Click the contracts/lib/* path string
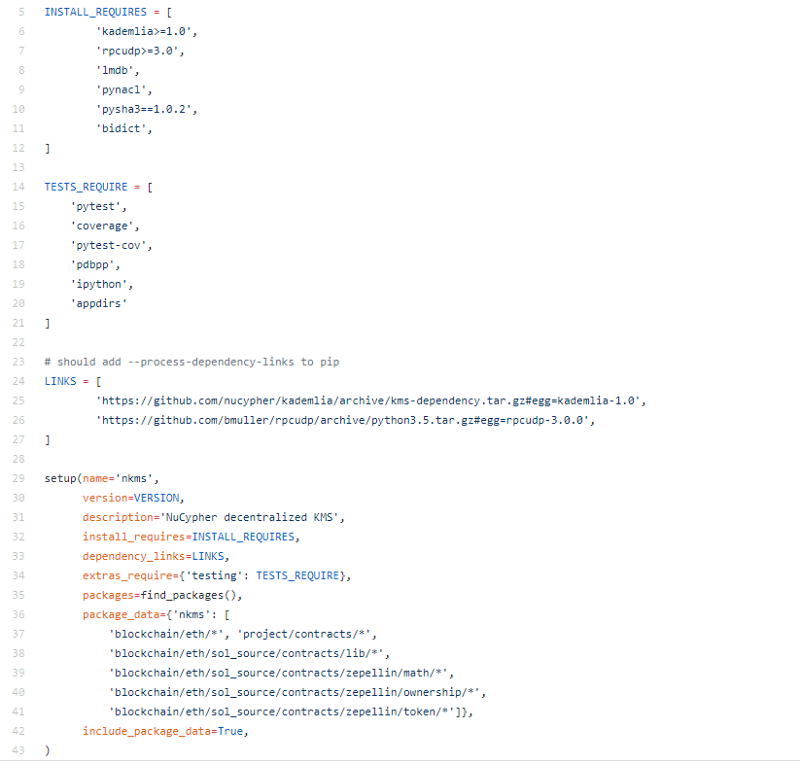This screenshot has height=762, width=800. [246, 653]
